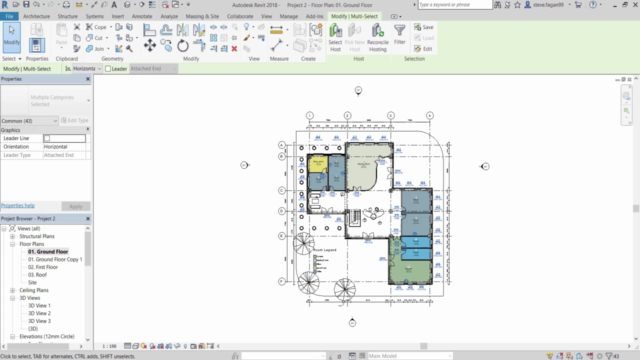
Task: Click the drawing area horizontal scrollbar thumb
Action: click(424, 346)
